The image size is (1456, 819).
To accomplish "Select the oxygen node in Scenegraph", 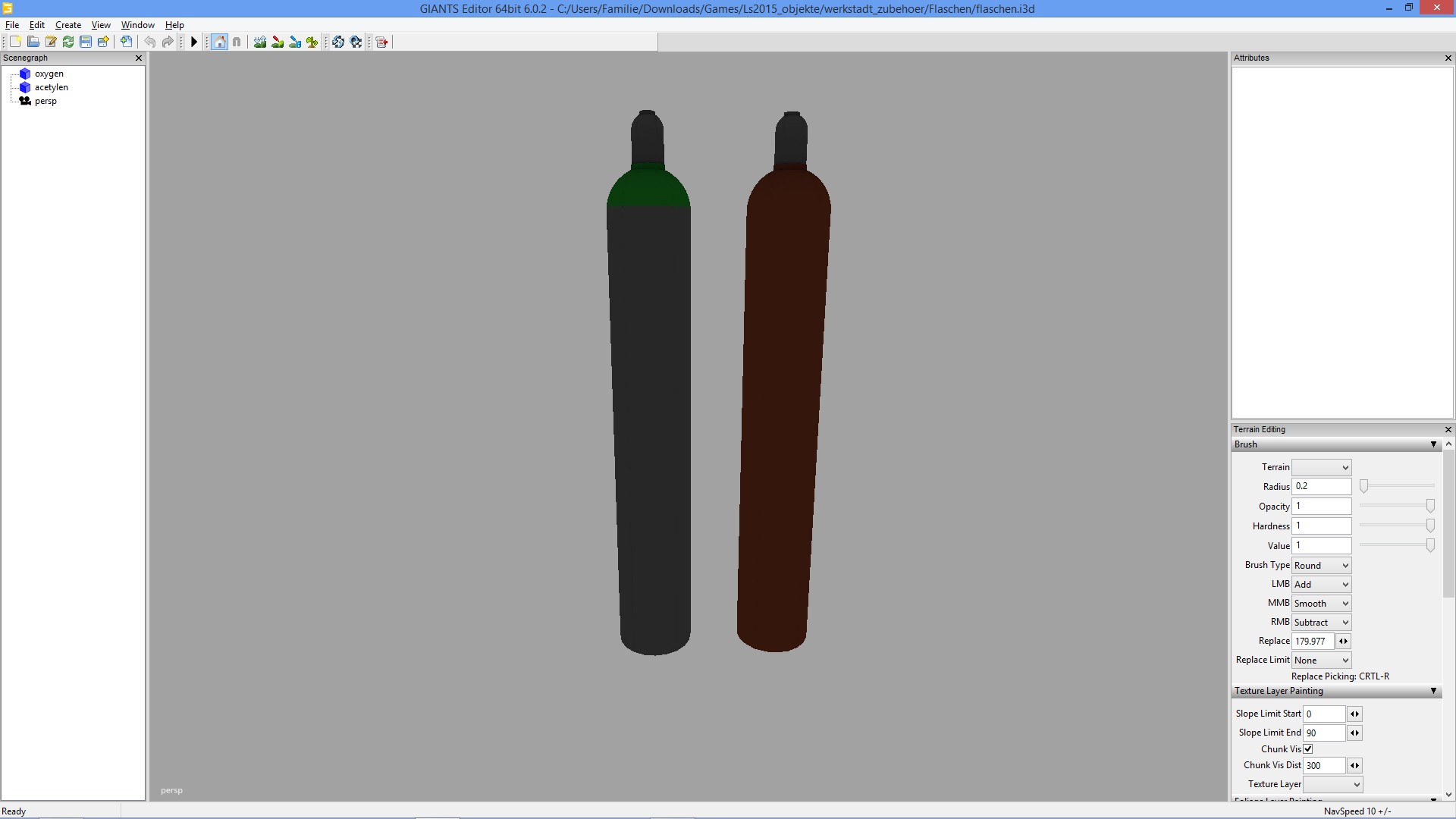I will coord(49,74).
